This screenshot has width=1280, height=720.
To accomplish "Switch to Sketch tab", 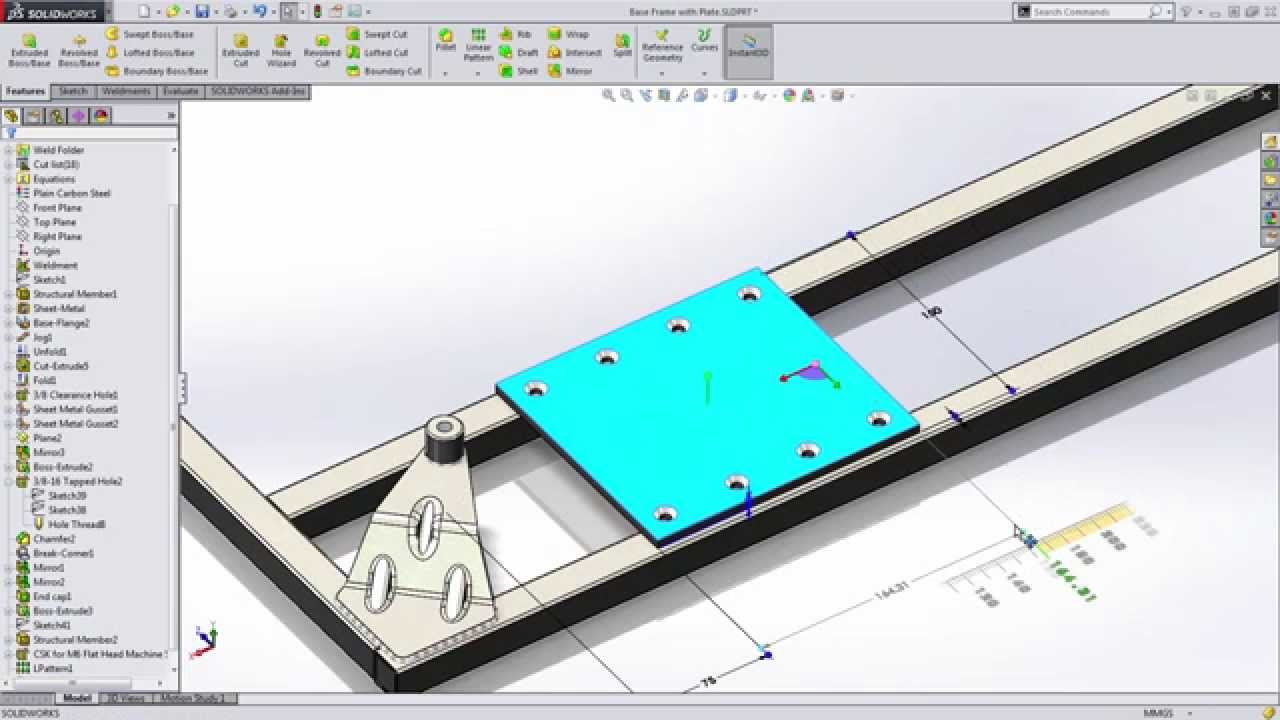I will (x=73, y=91).
